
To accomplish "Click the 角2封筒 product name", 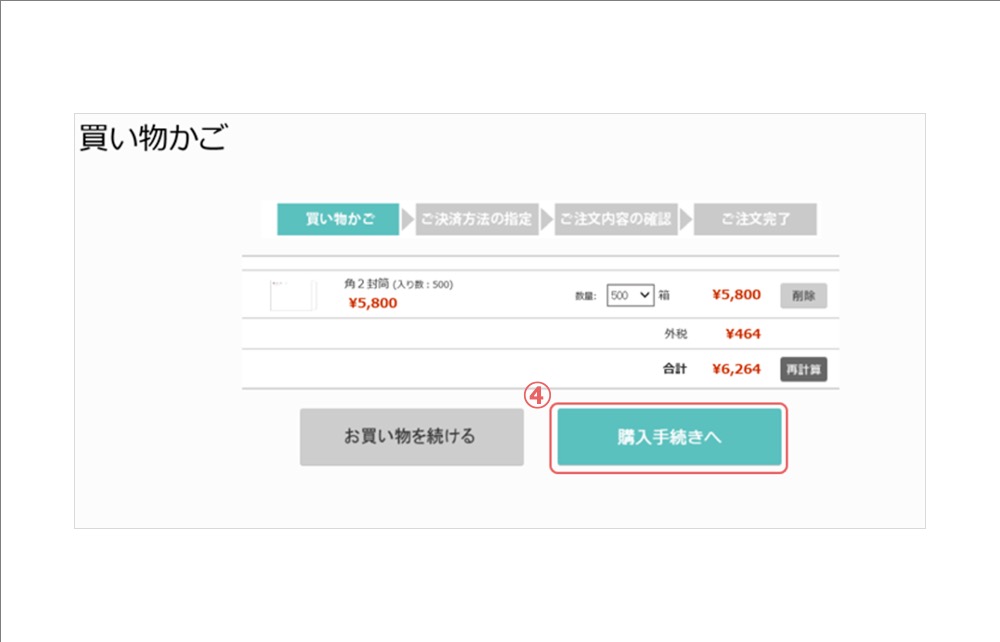I will tap(366, 284).
